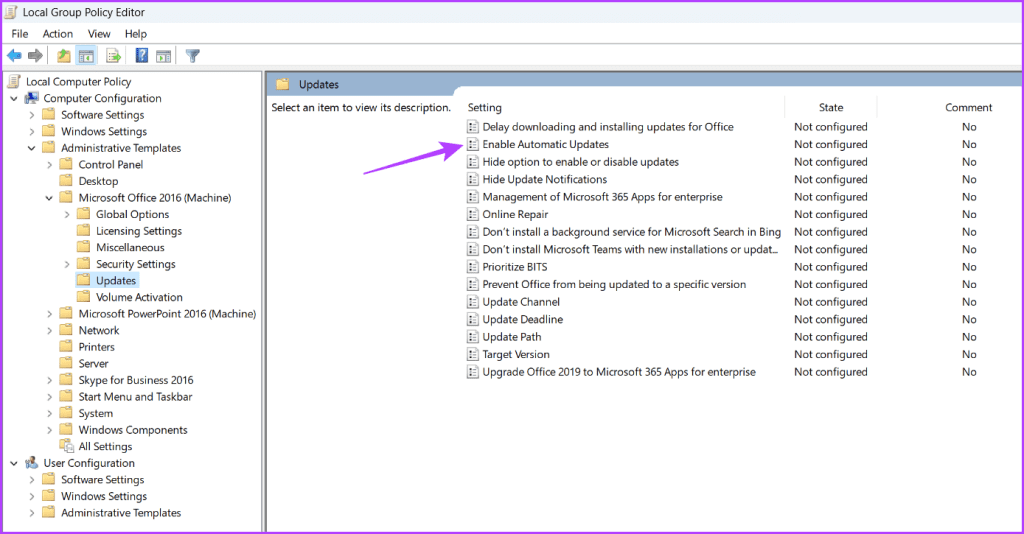Click the Prioritize BITS policy icon
This screenshot has width=1024, height=534.
click(473, 267)
